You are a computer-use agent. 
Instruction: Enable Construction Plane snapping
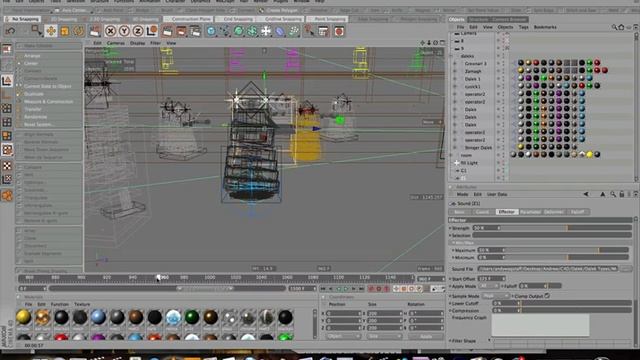(x=189, y=19)
